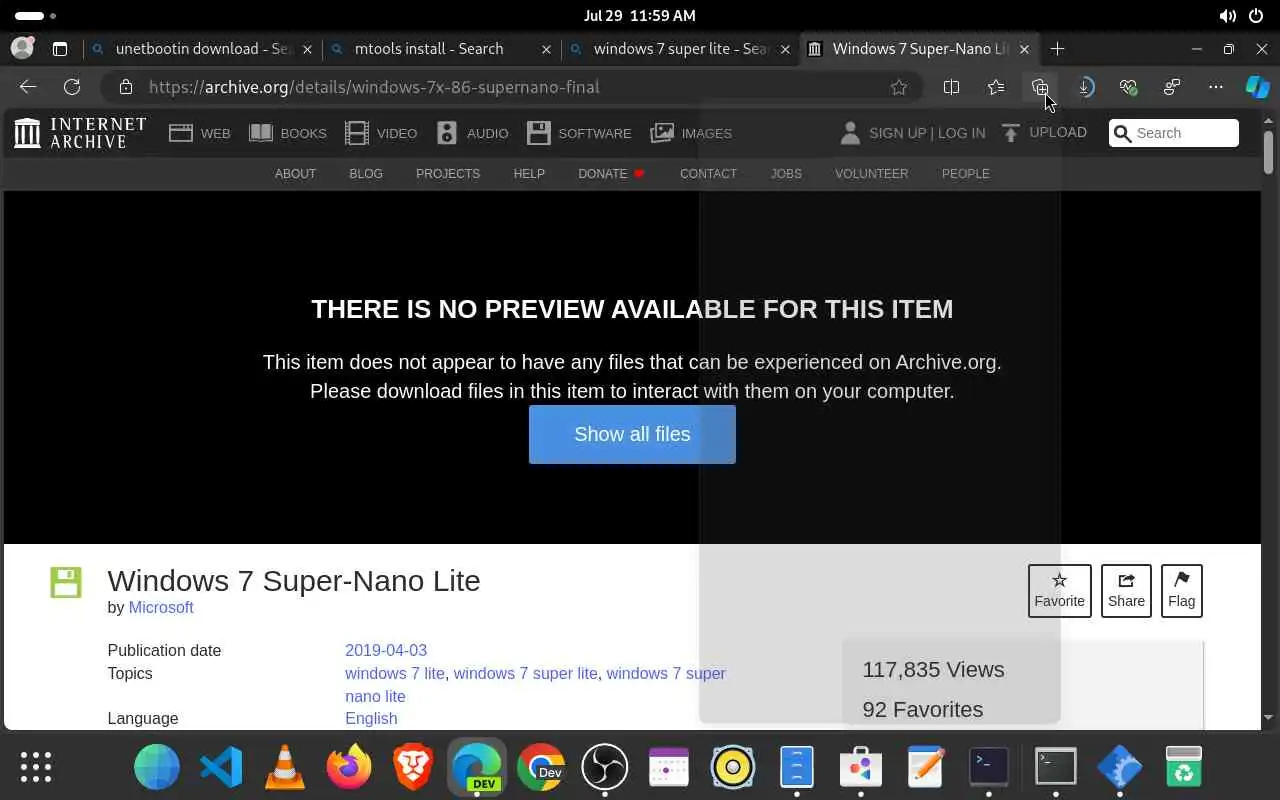Open the PROJECTS link
This screenshot has width=1280, height=800.
pos(448,174)
